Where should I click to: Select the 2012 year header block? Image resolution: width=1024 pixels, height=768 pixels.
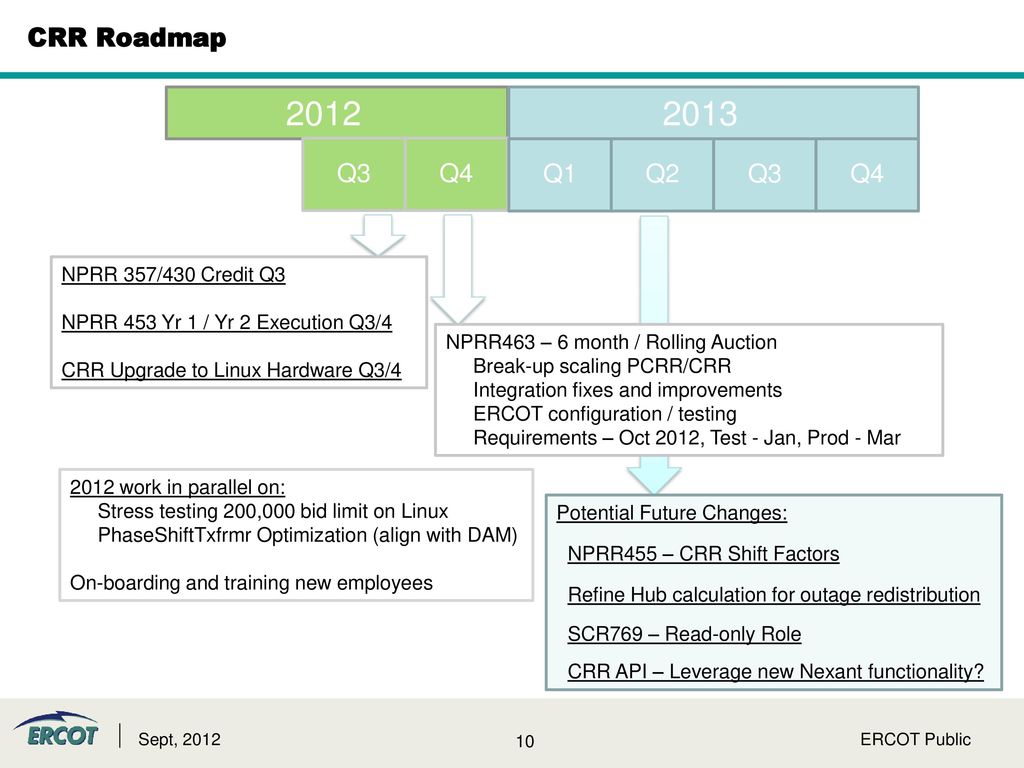click(x=337, y=113)
